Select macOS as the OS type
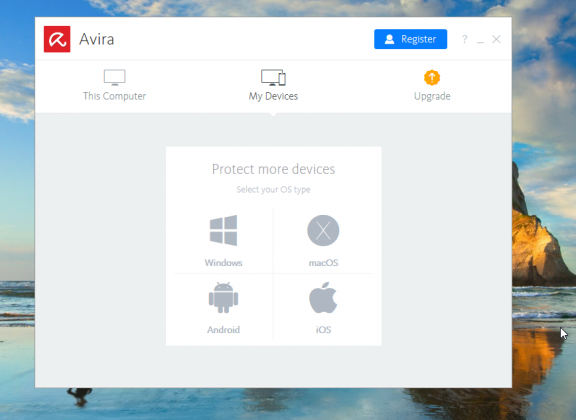 pyautogui.click(x=323, y=241)
